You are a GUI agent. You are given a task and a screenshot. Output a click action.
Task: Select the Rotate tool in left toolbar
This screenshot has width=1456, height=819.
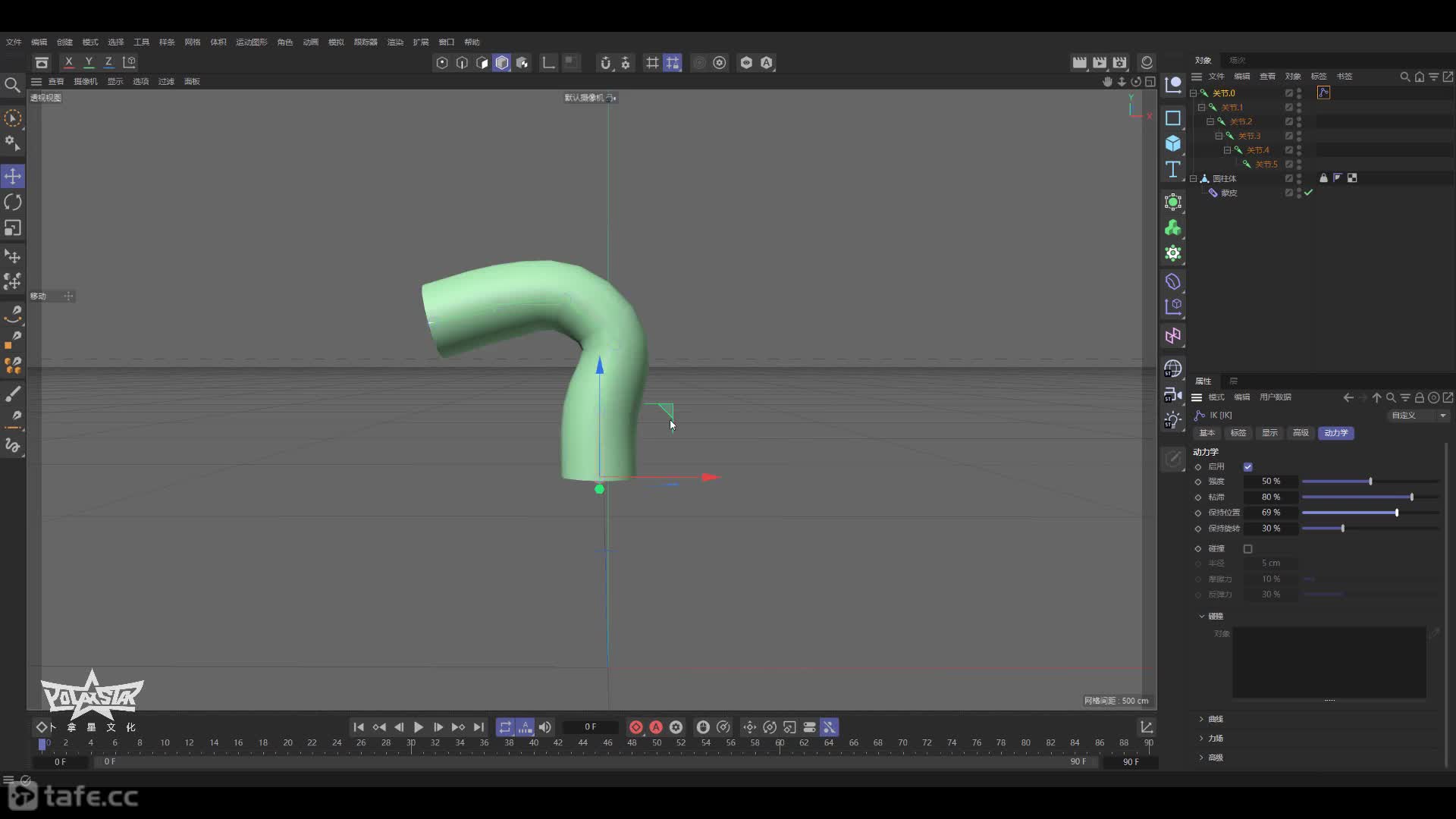pyautogui.click(x=13, y=202)
